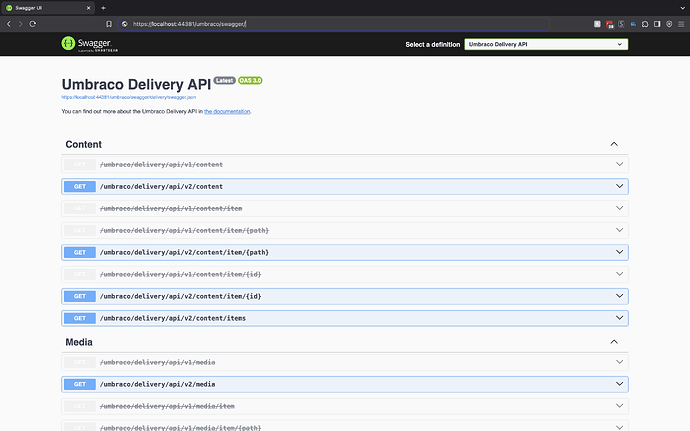
Task: Click the OAS 3.0 badge
Action: (x=250, y=81)
